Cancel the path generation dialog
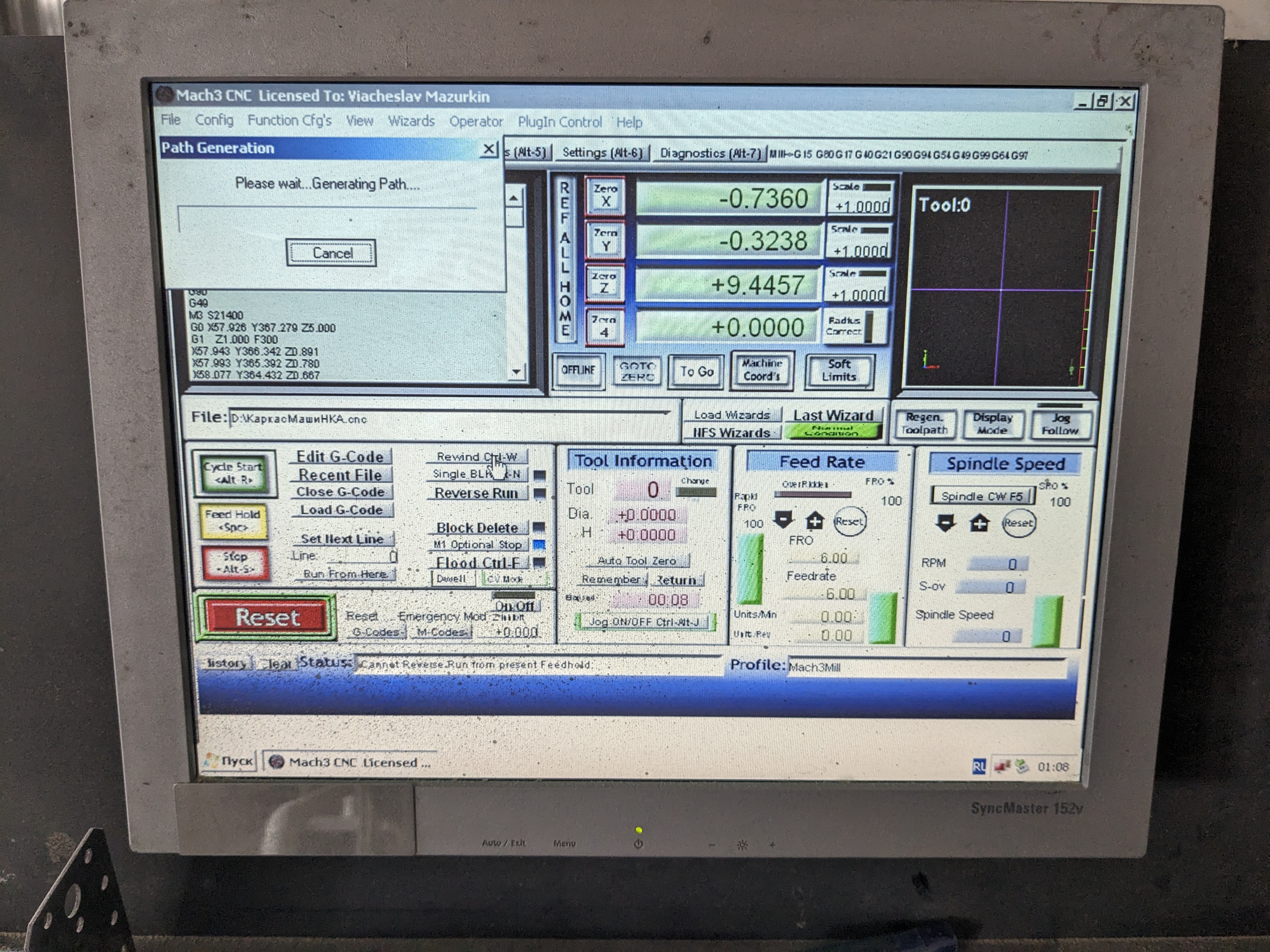Screen dimensions: 1270x952 click(331, 253)
